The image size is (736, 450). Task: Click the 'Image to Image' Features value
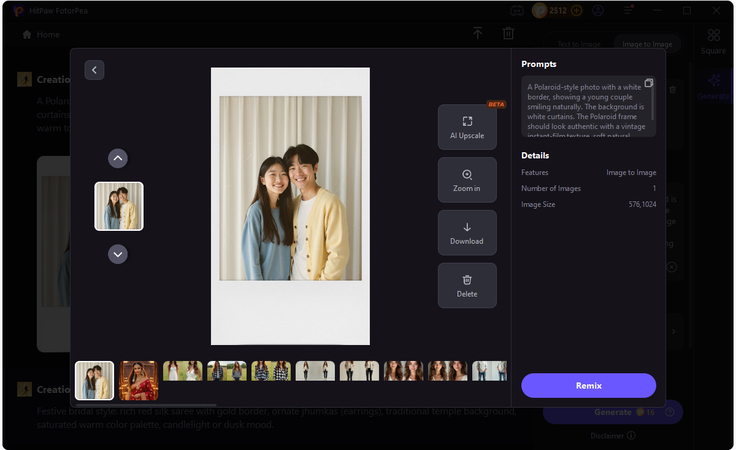pos(631,173)
